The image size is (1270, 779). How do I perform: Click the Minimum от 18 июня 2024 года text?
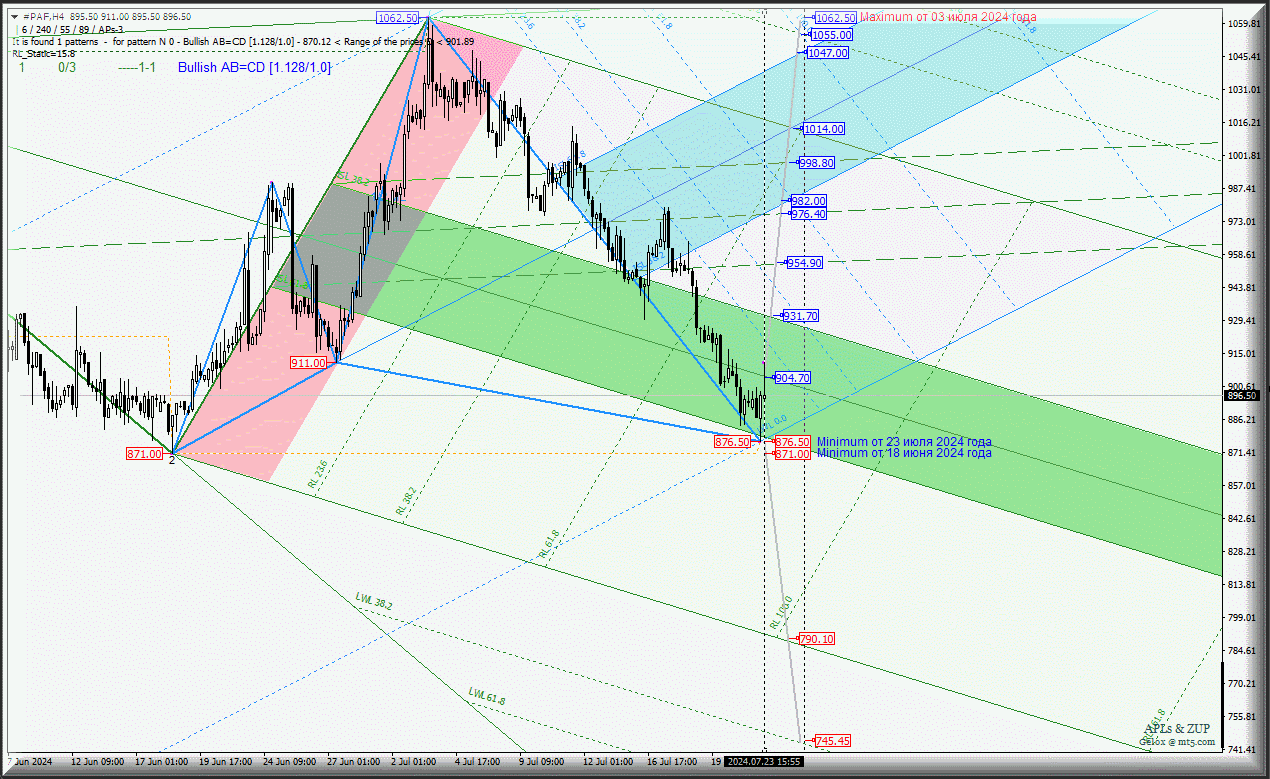click(904, 453)
